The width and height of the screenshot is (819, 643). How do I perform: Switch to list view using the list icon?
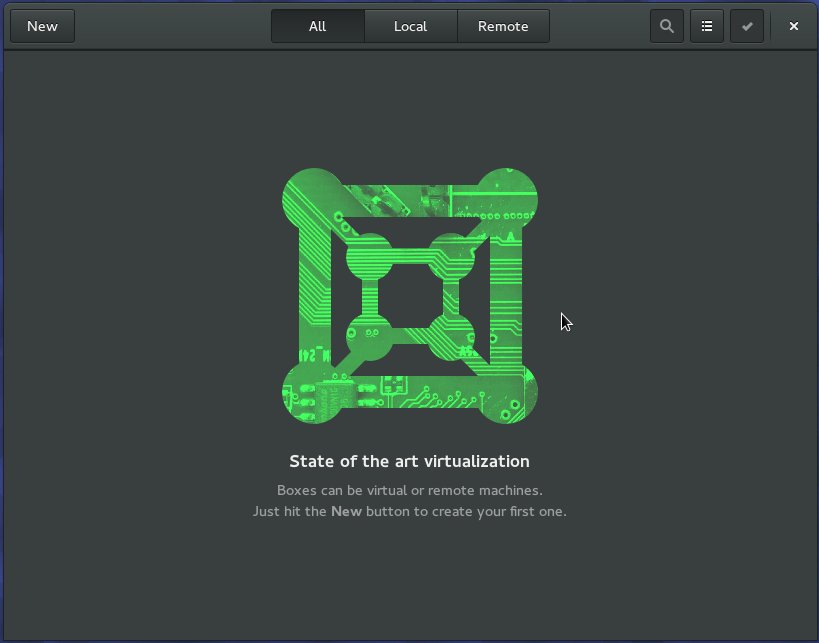click(707, 26)
